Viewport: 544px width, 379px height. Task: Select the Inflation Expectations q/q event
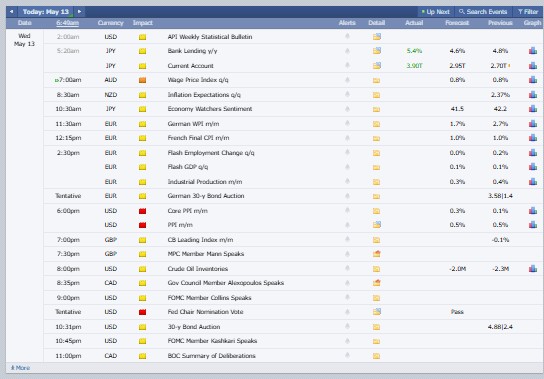pos(204,95)
